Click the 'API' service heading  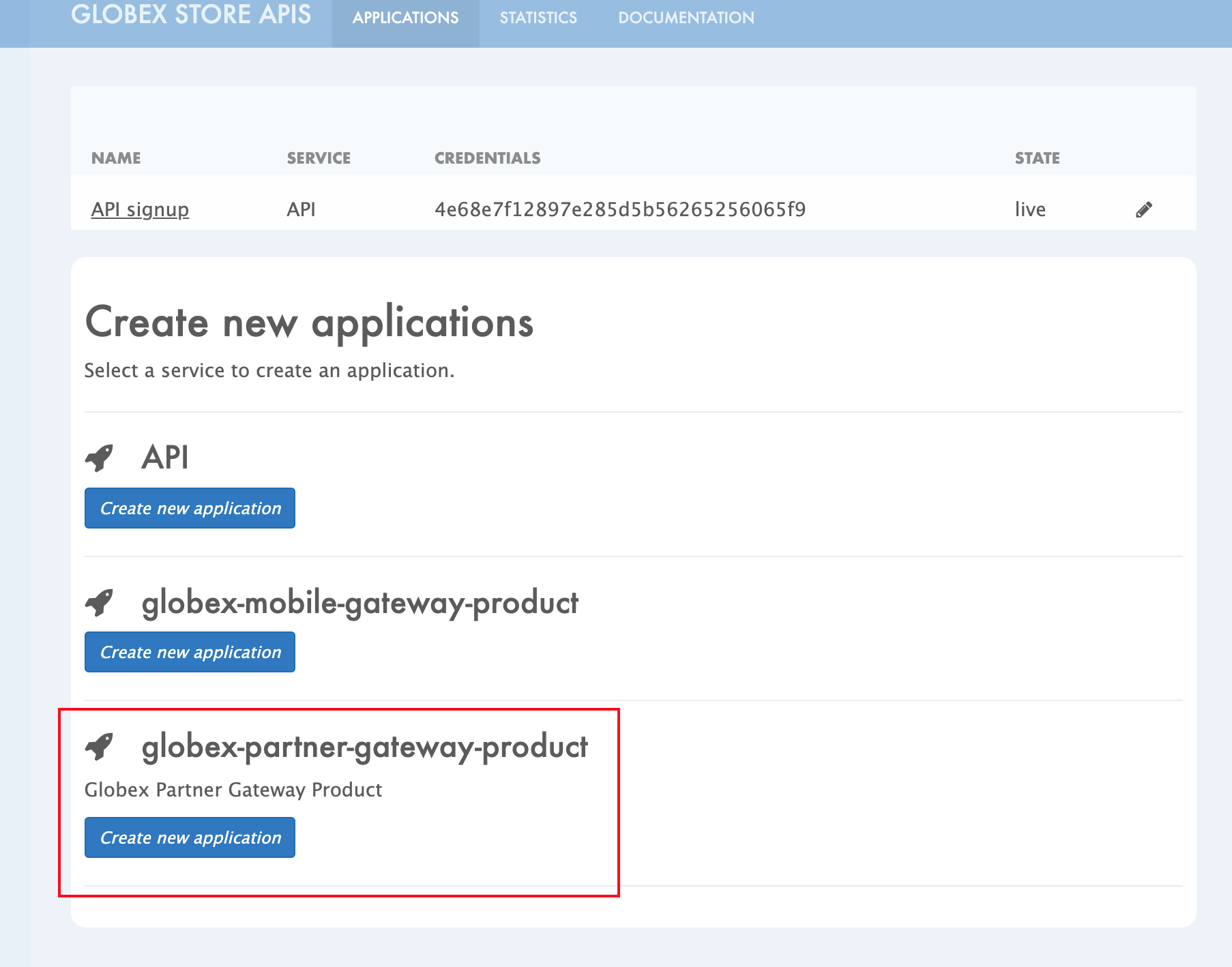point(165,457)
